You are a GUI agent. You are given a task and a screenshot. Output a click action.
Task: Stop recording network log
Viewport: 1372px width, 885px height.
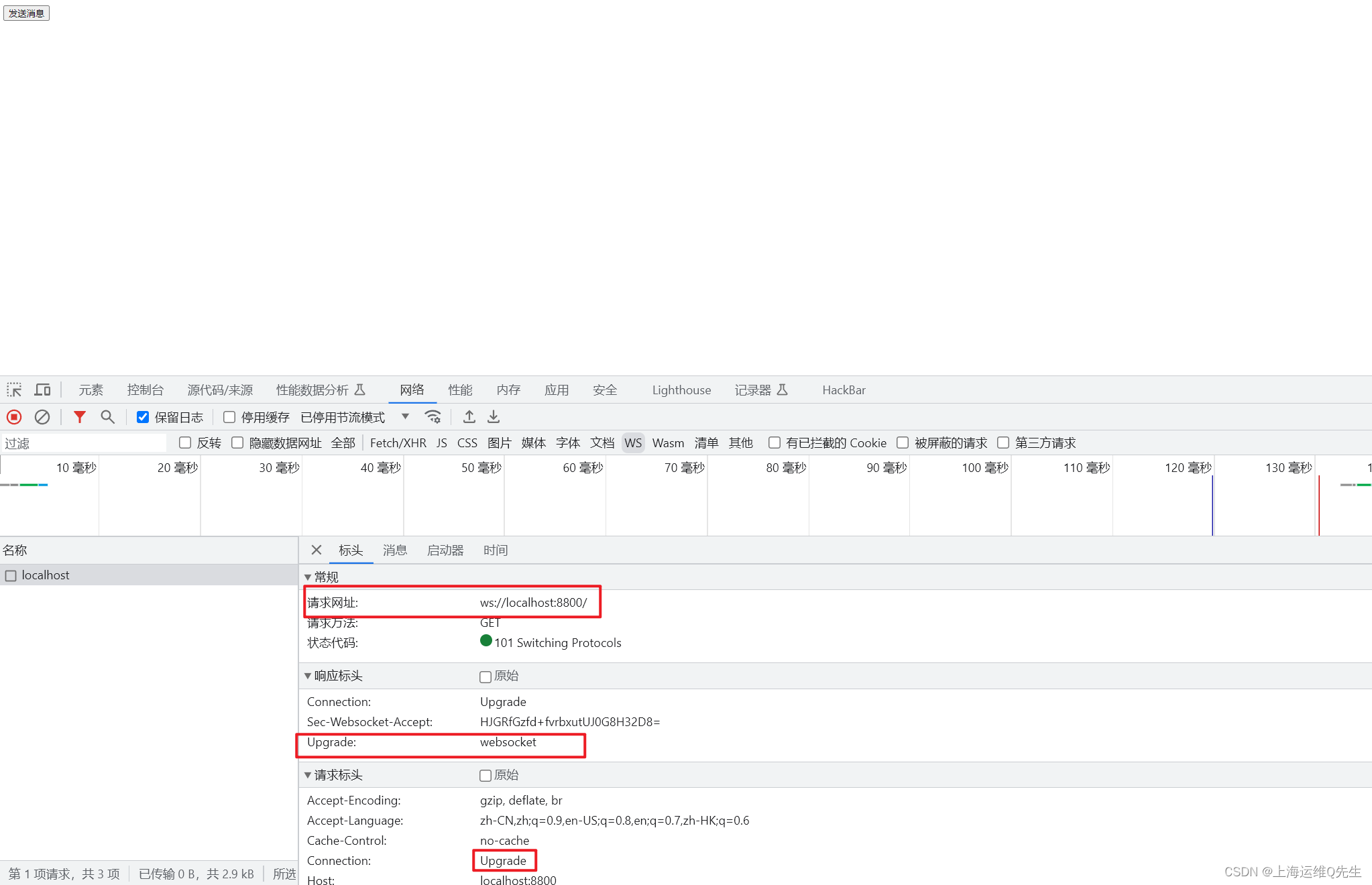click(14, 417)
